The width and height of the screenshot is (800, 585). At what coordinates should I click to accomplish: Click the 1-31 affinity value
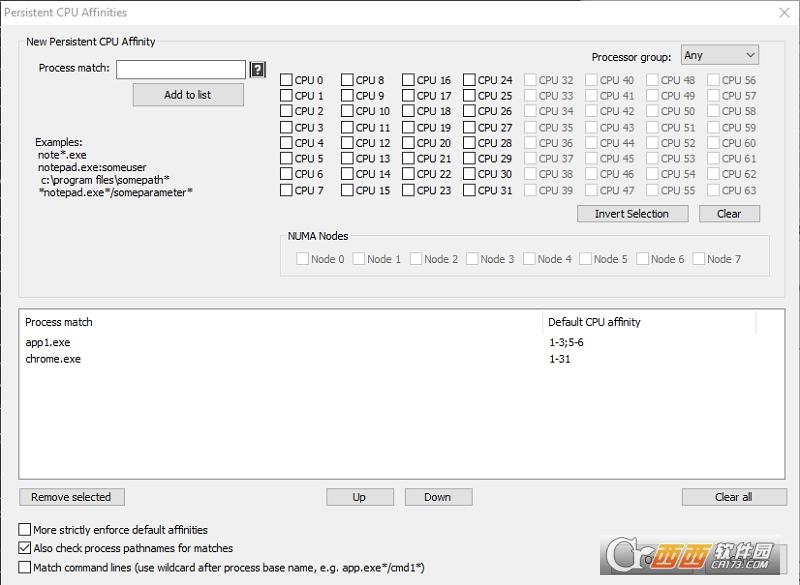tap(560, 359)
